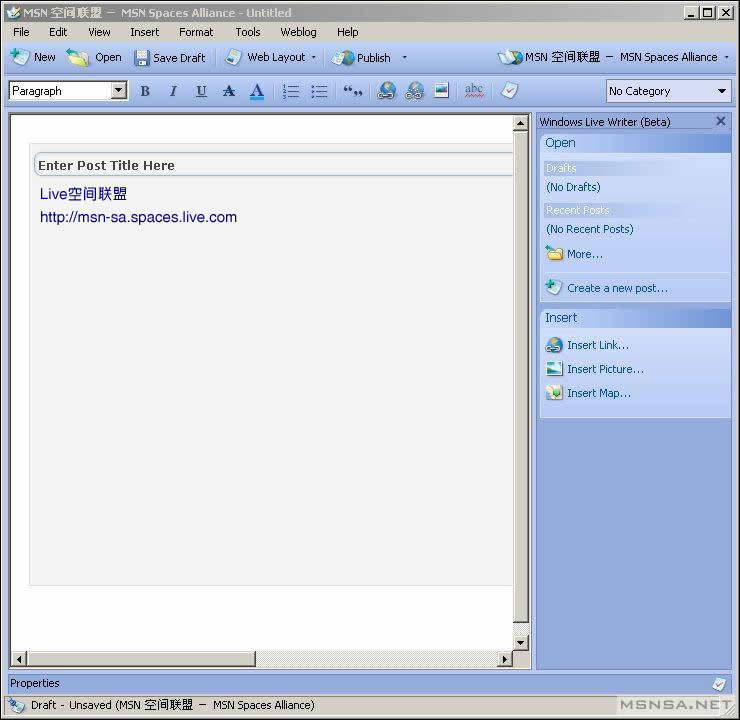Open the Format menu
The height and width of the screenshot is (720, 740).
point(196,32)
